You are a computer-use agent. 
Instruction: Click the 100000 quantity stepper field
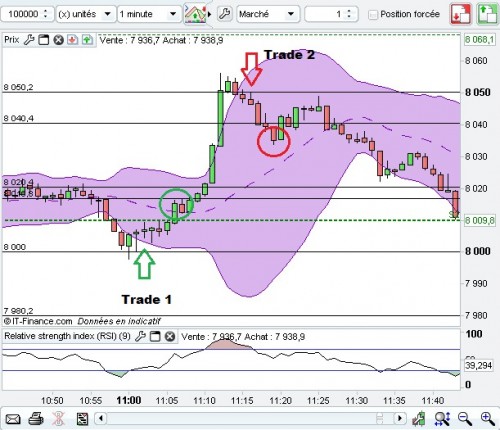point(27,14)
